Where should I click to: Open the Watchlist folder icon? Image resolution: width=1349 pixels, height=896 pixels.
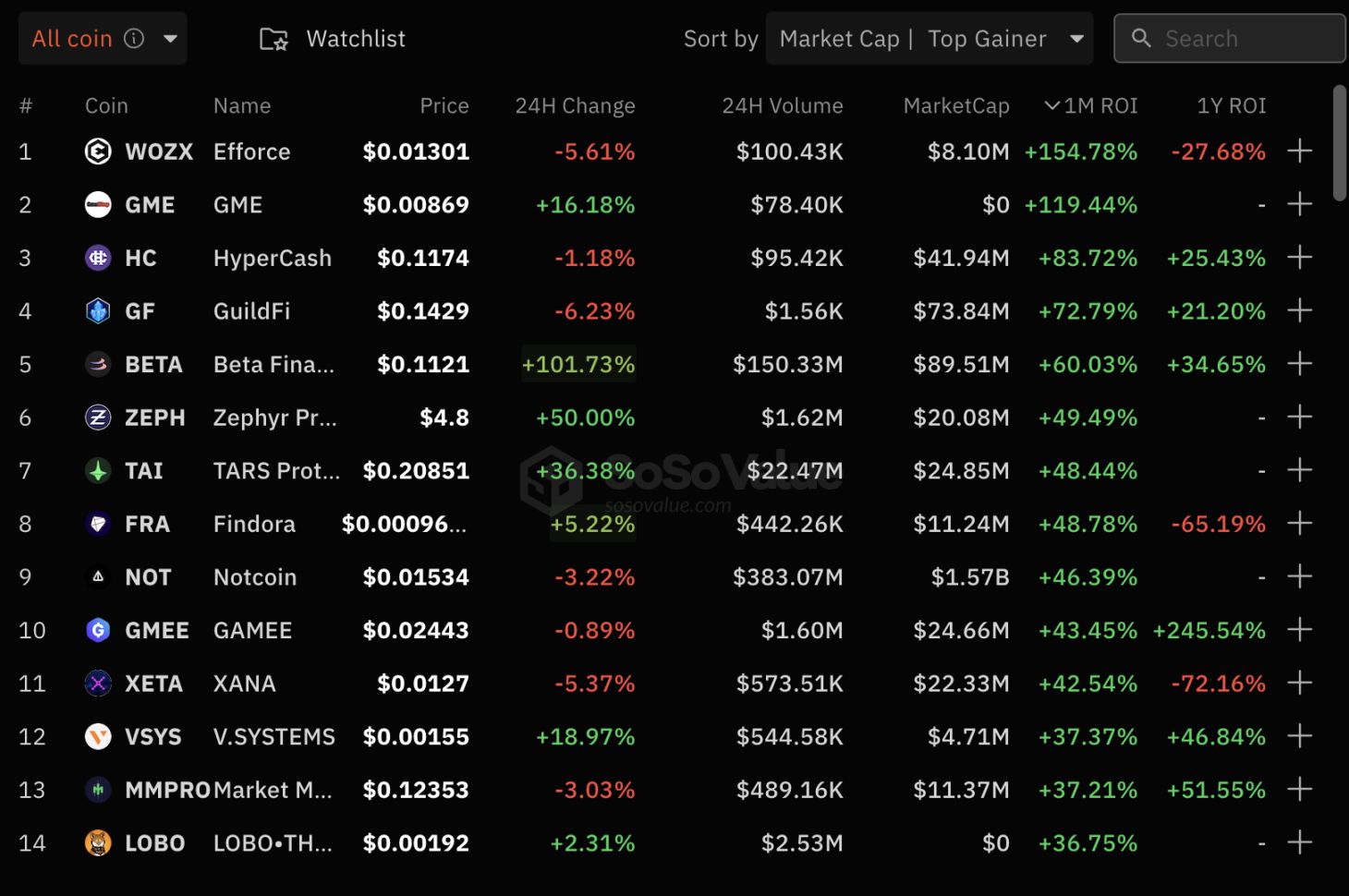tap(273, 39)
